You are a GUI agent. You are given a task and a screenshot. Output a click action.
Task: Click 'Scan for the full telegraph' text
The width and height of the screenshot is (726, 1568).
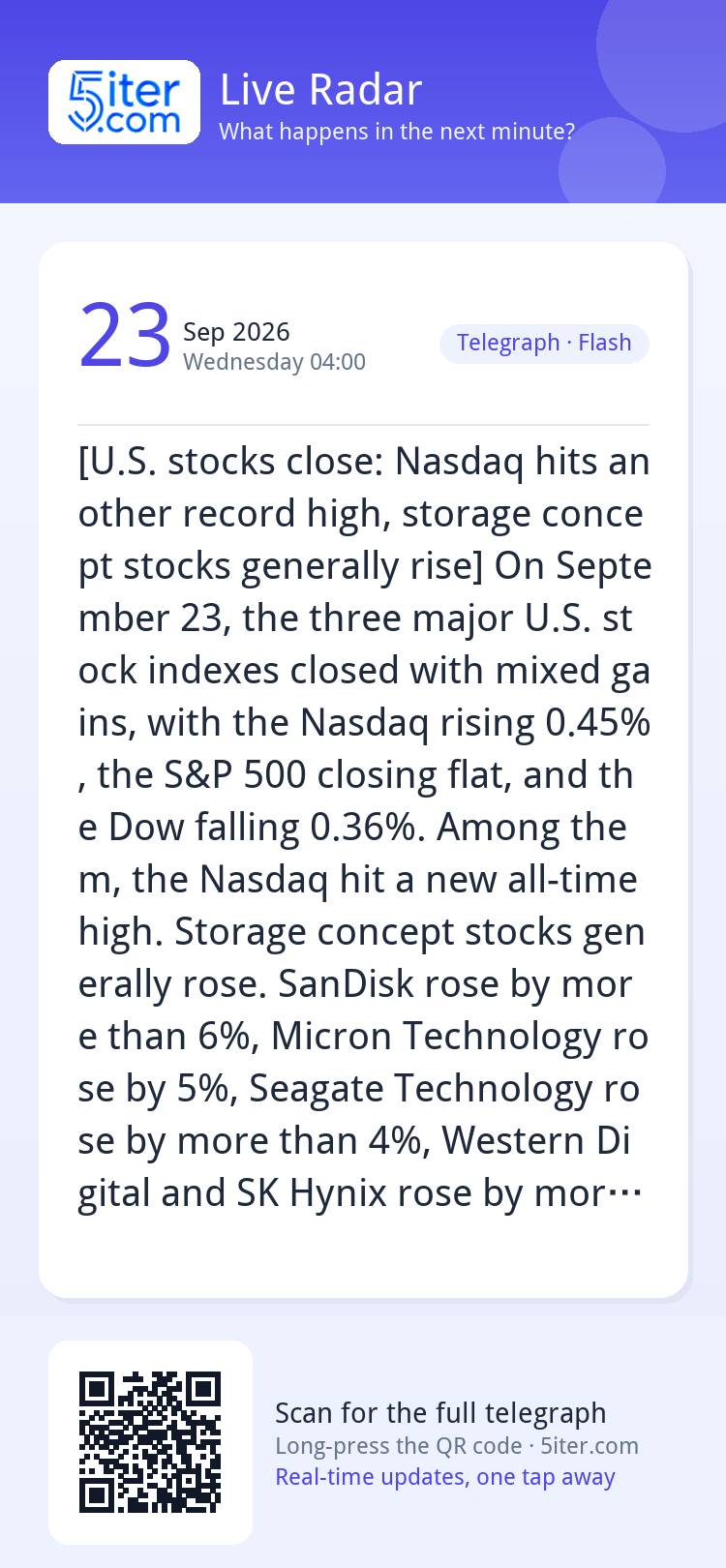click(440, 1413)
